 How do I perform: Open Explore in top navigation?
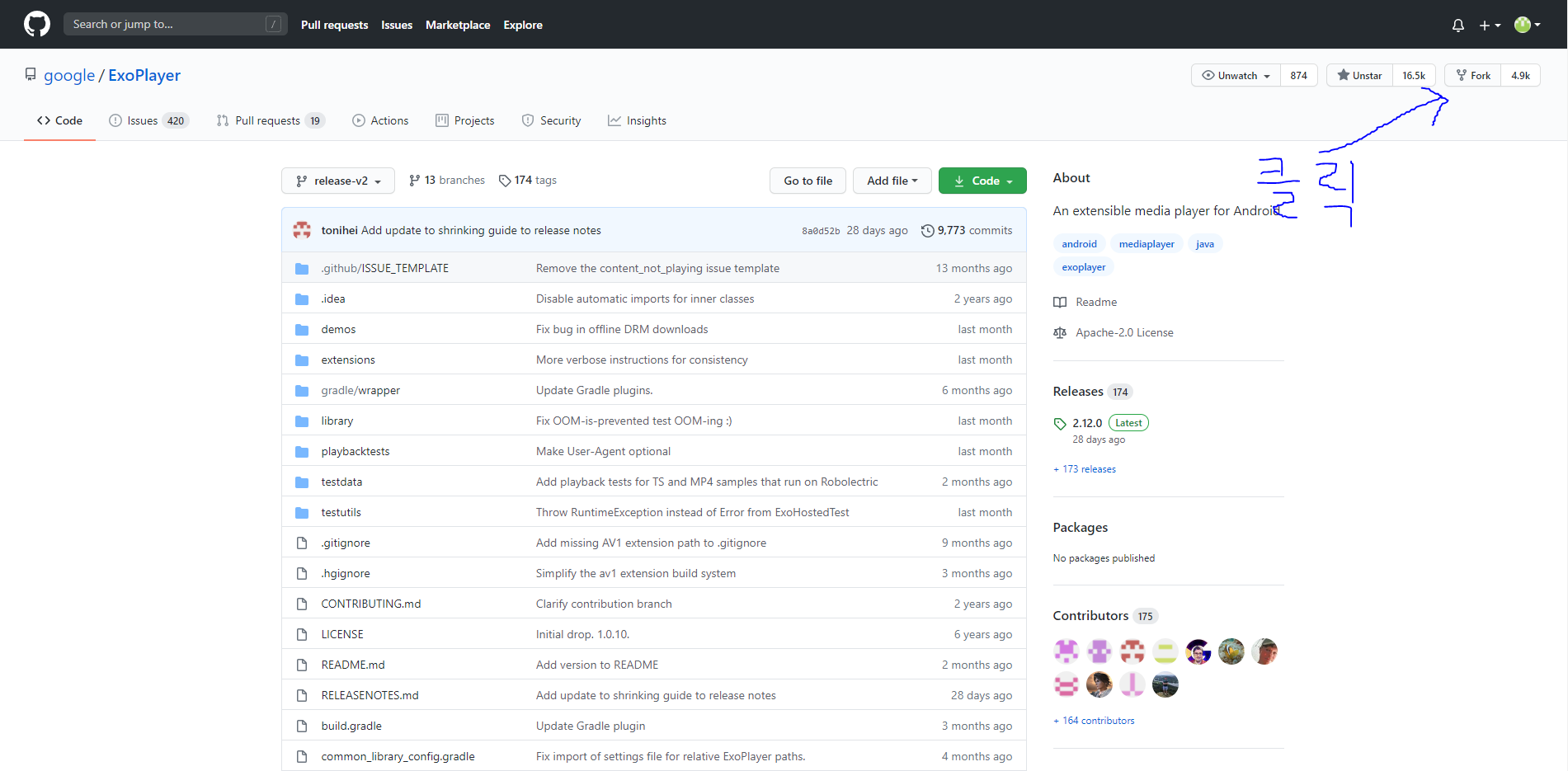(x=523, y=25)
